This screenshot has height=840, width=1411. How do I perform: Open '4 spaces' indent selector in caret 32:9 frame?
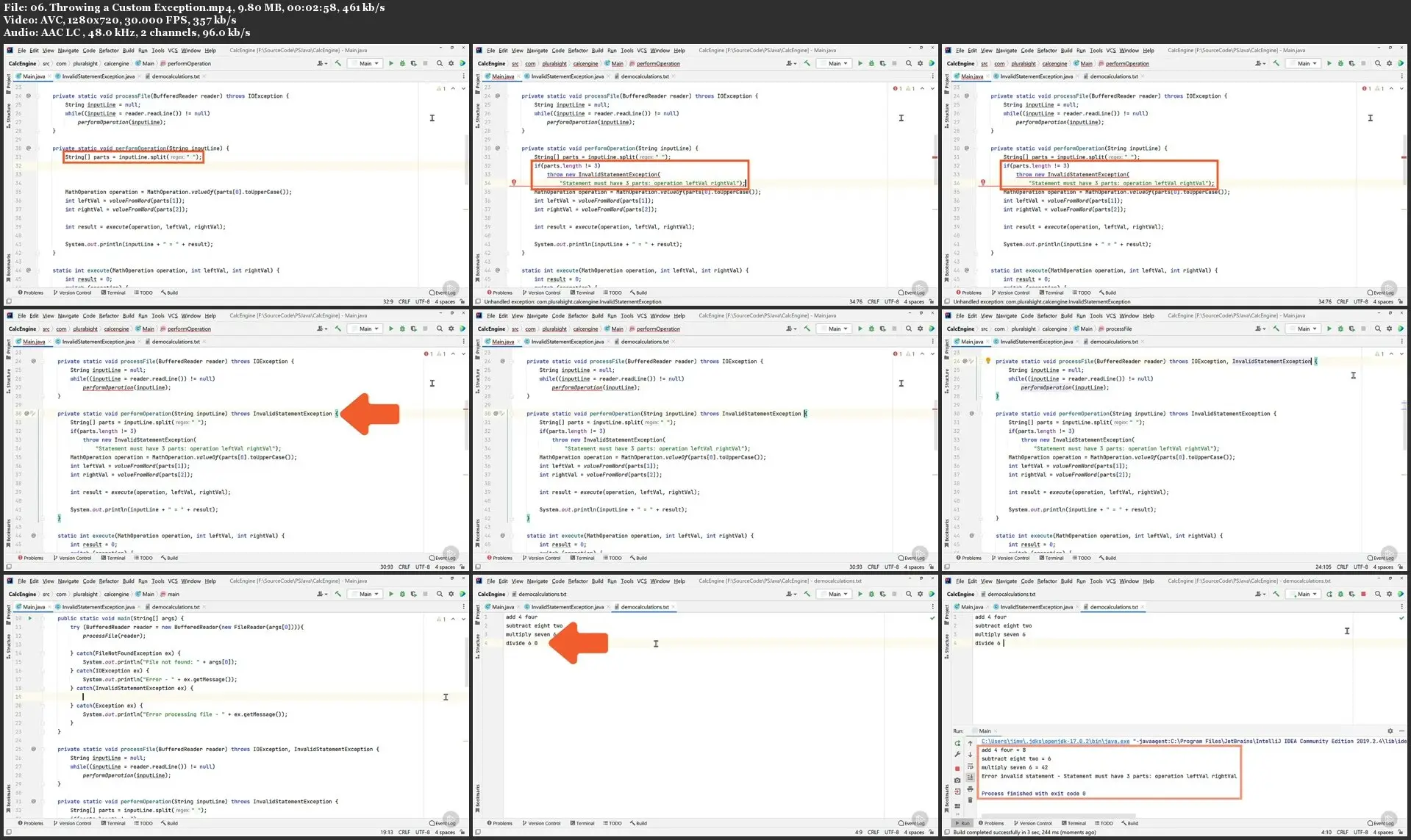click(445, 301)
